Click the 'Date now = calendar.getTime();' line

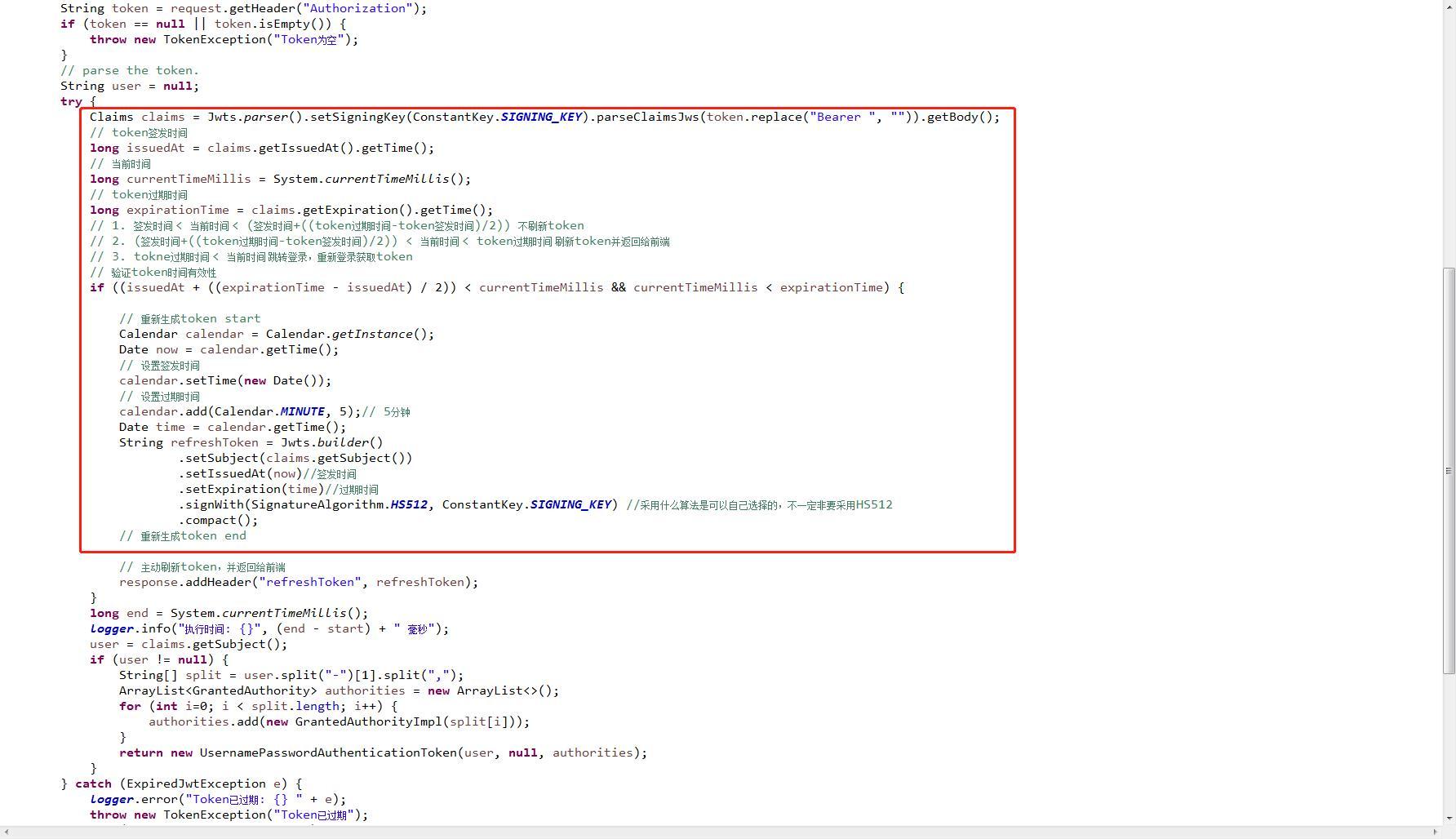229,349
